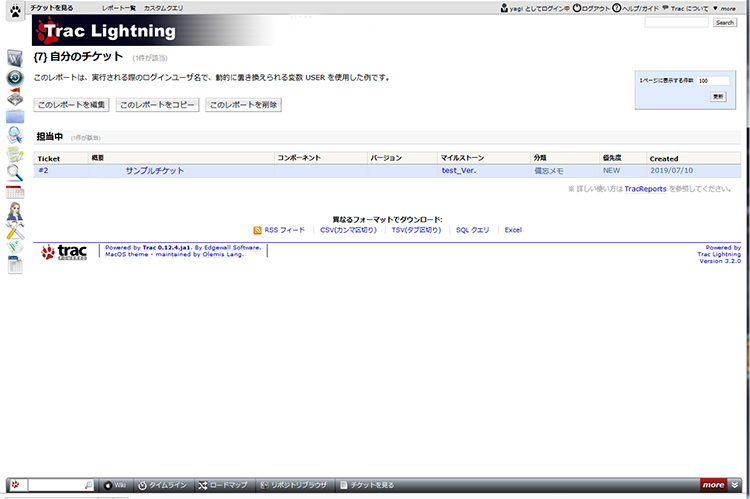Open the Wiki icon in left sidebar
Viewport: 750px width, 499px height.
point(15,57)
